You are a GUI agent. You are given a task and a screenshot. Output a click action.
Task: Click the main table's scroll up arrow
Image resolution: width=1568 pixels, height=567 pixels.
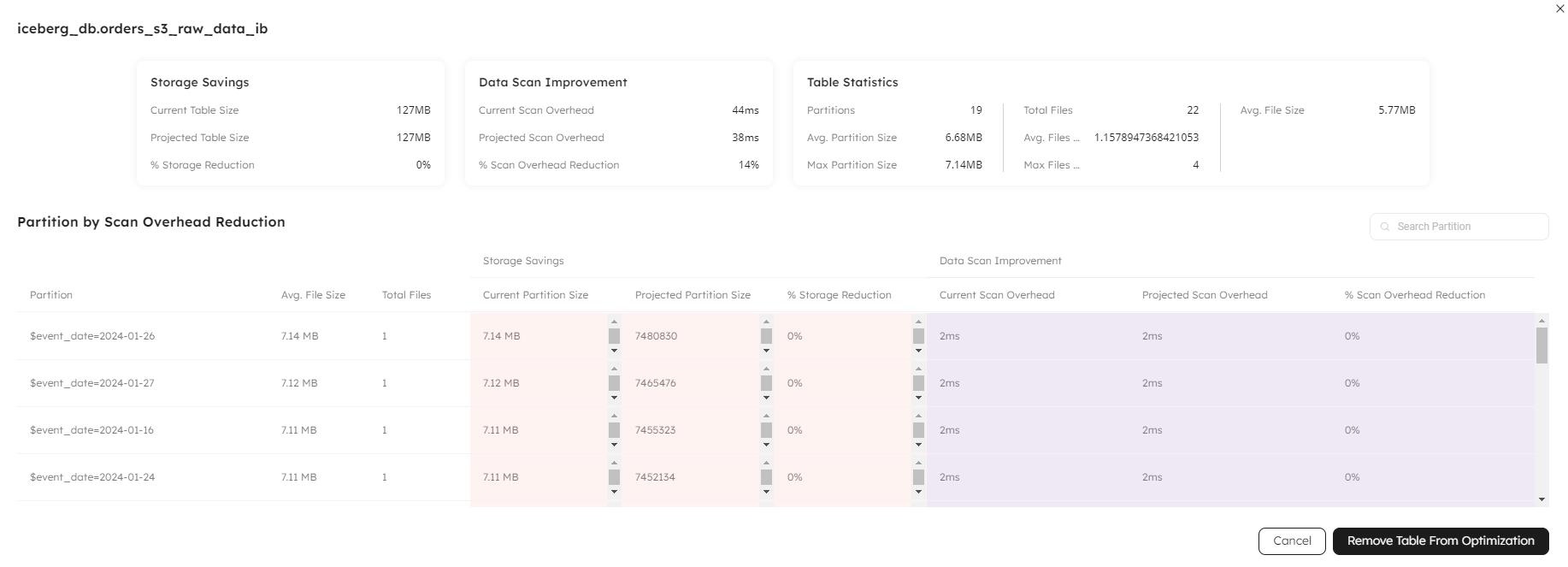(x=1541, y=321)
